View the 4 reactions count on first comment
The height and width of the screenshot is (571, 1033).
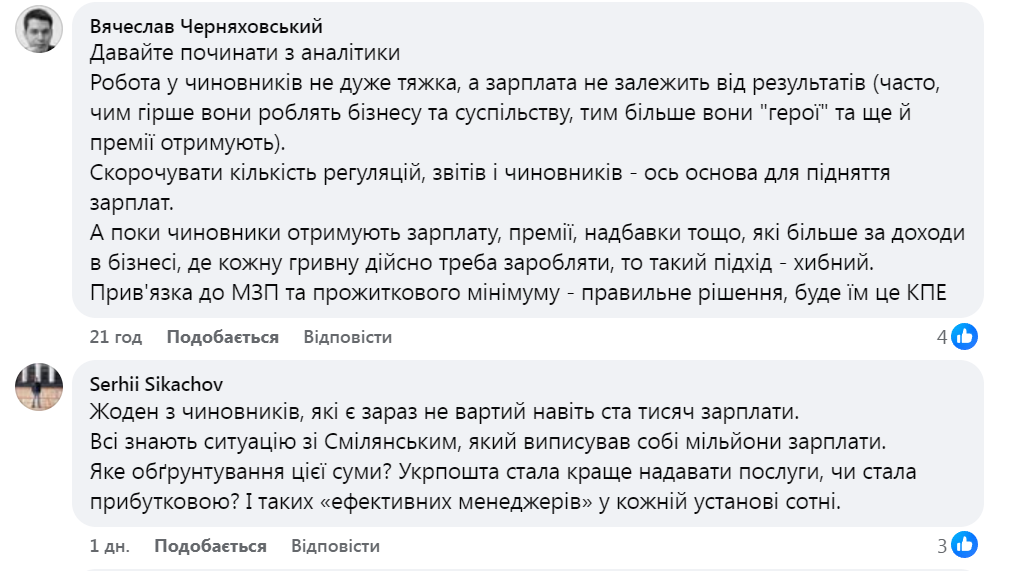tap(941, 337)
